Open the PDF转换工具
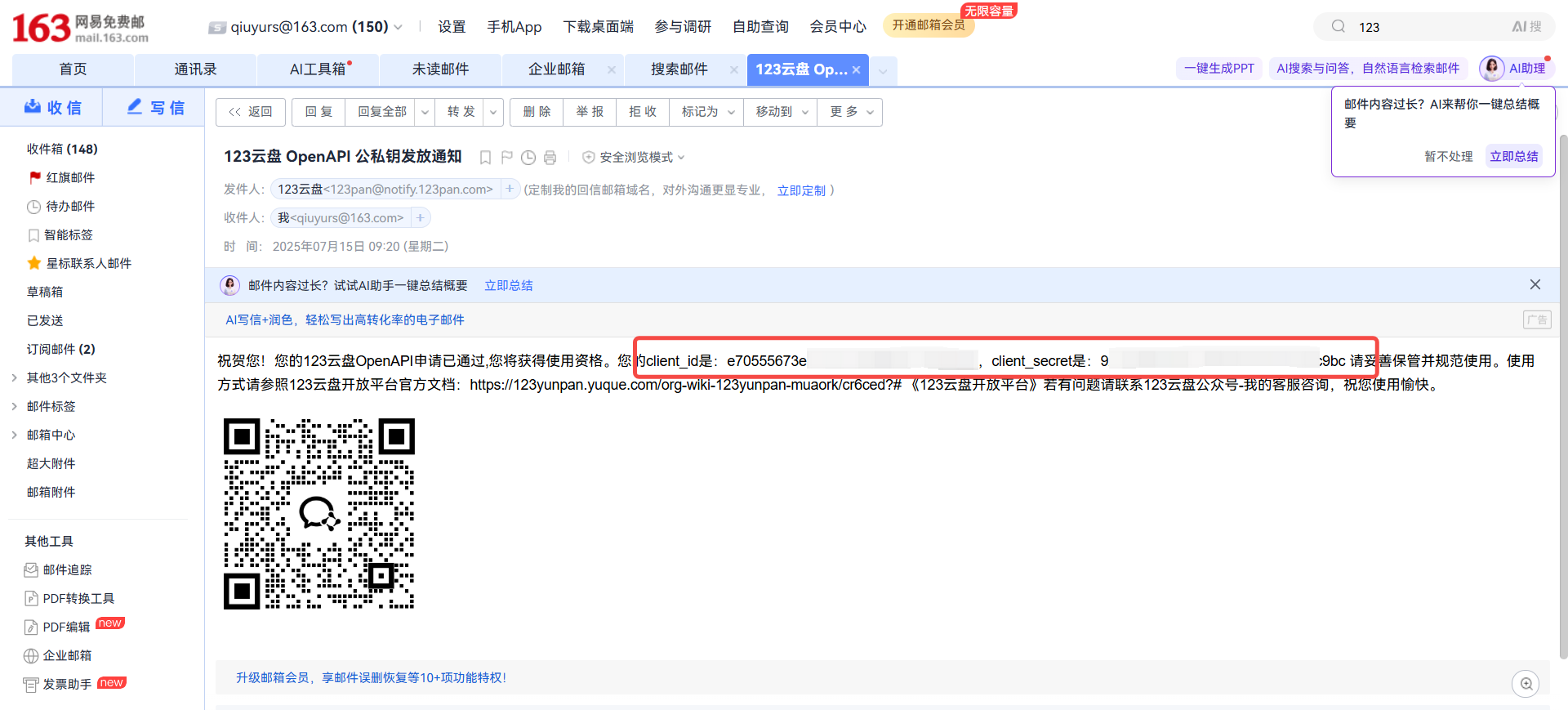The image size is (1568, 710). 69,598
